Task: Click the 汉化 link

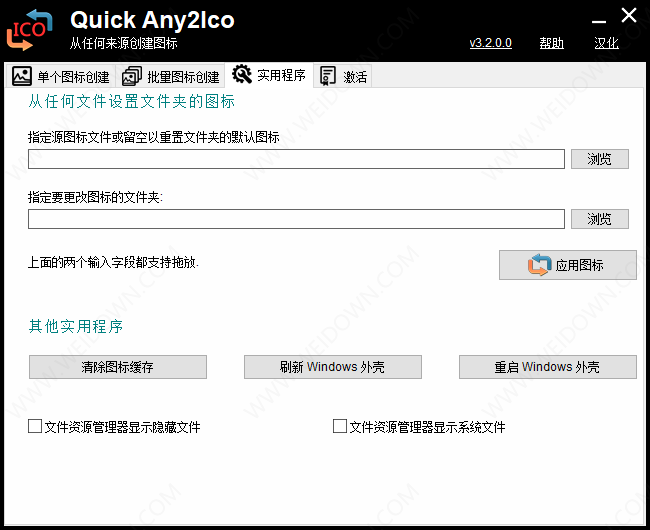Action: coord(606,43)
